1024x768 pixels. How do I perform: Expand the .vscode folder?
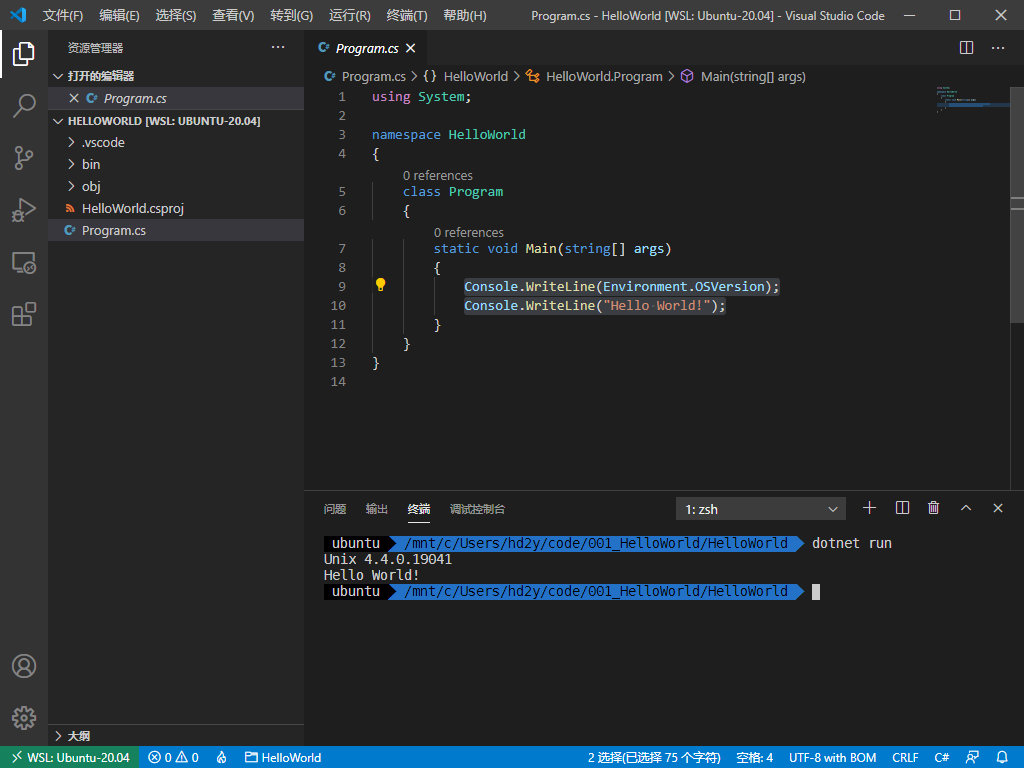[x=177, y=142]
